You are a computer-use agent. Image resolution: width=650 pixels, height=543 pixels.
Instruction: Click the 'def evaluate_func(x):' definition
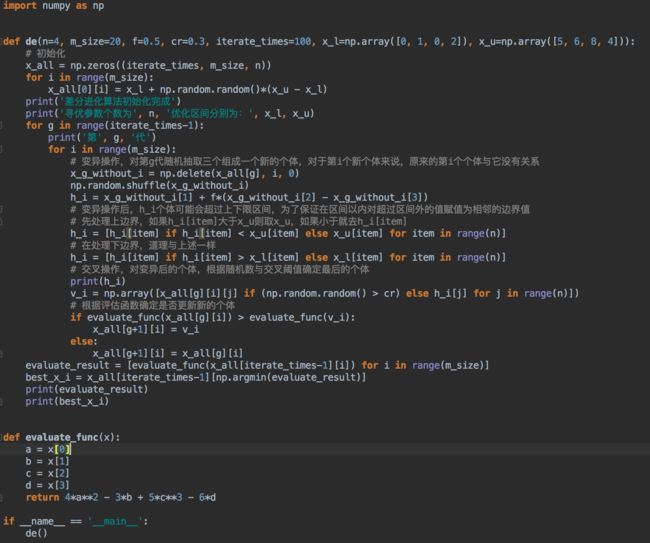click(x=61, y=438)
